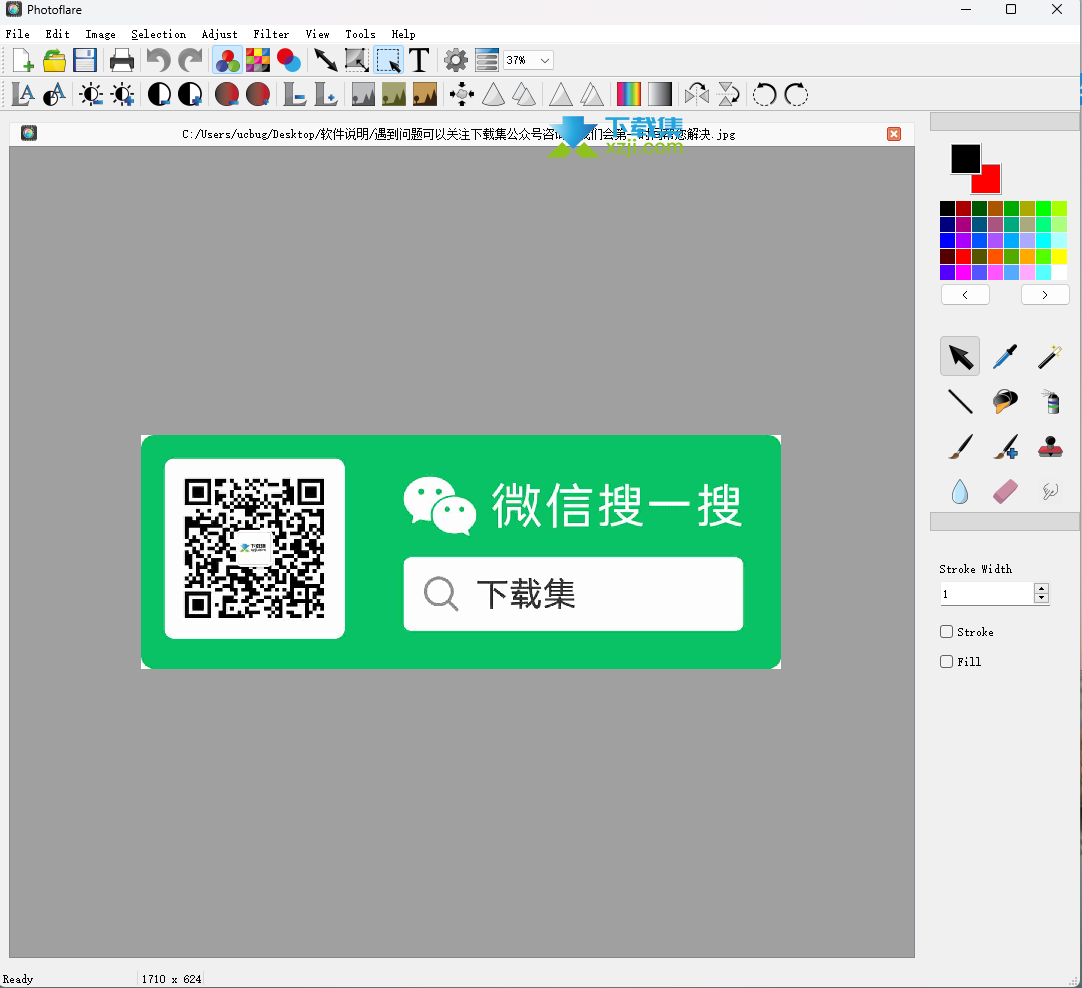Open the Selection menu
Viewport: 1082px width, 988px height.
pos(158,34)
